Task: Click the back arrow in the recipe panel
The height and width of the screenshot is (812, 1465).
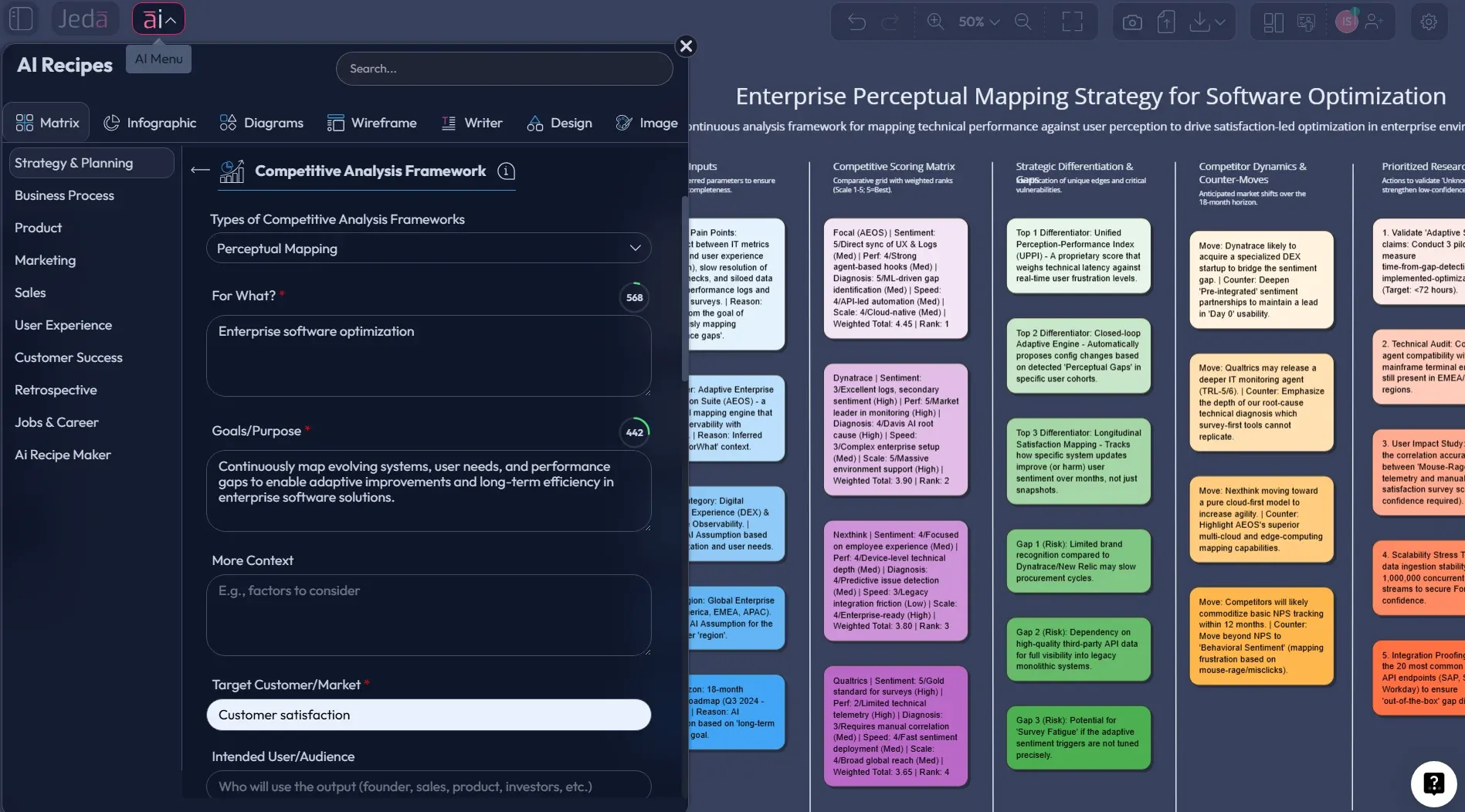Action: (198, 171)
